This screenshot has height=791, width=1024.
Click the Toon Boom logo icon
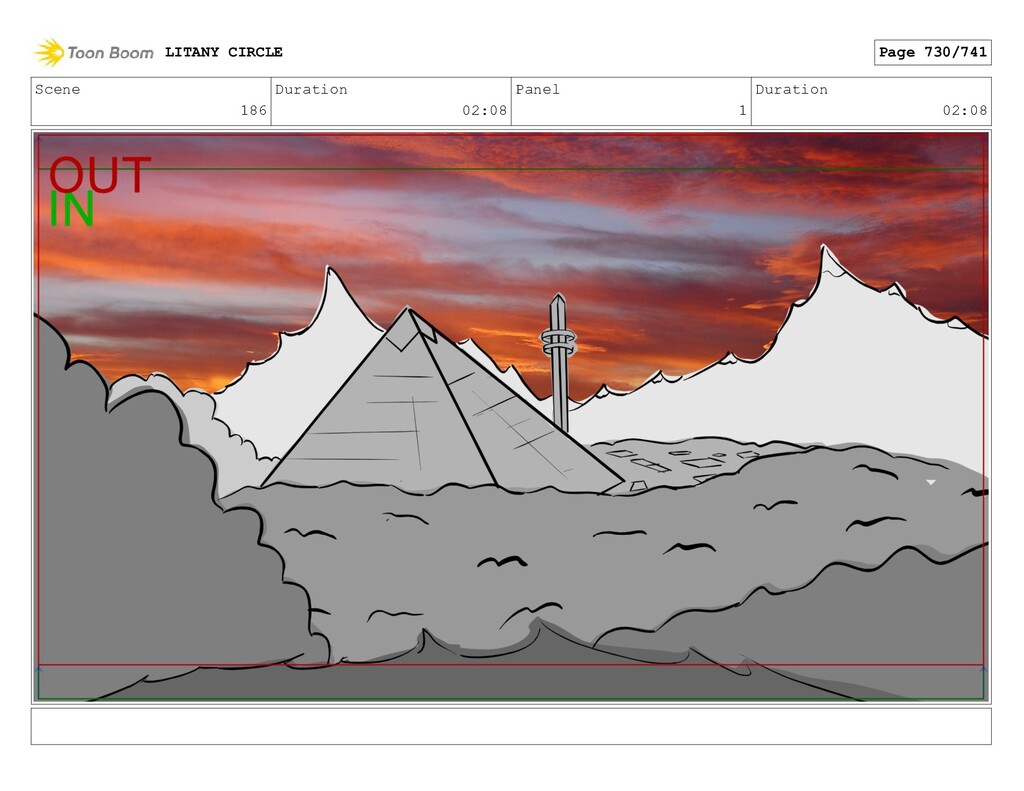click(x=49, y=52)
